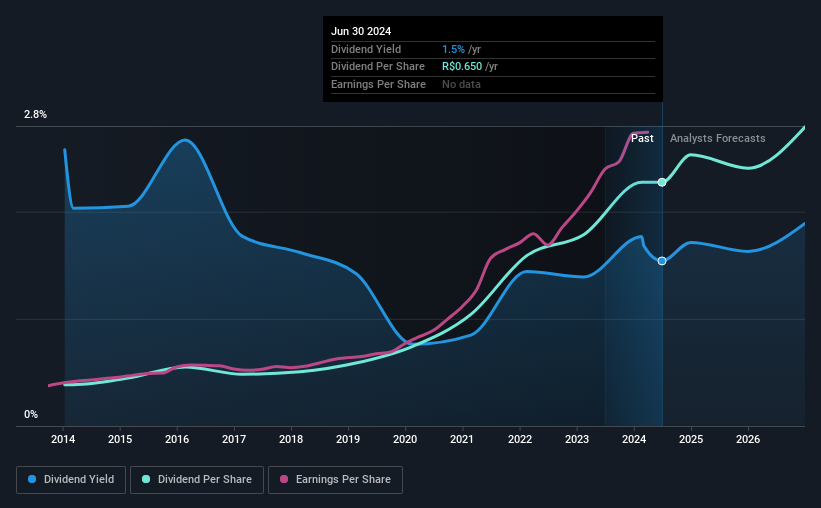Toggle the Dividend Per Share legend button

tap(197, 480)
